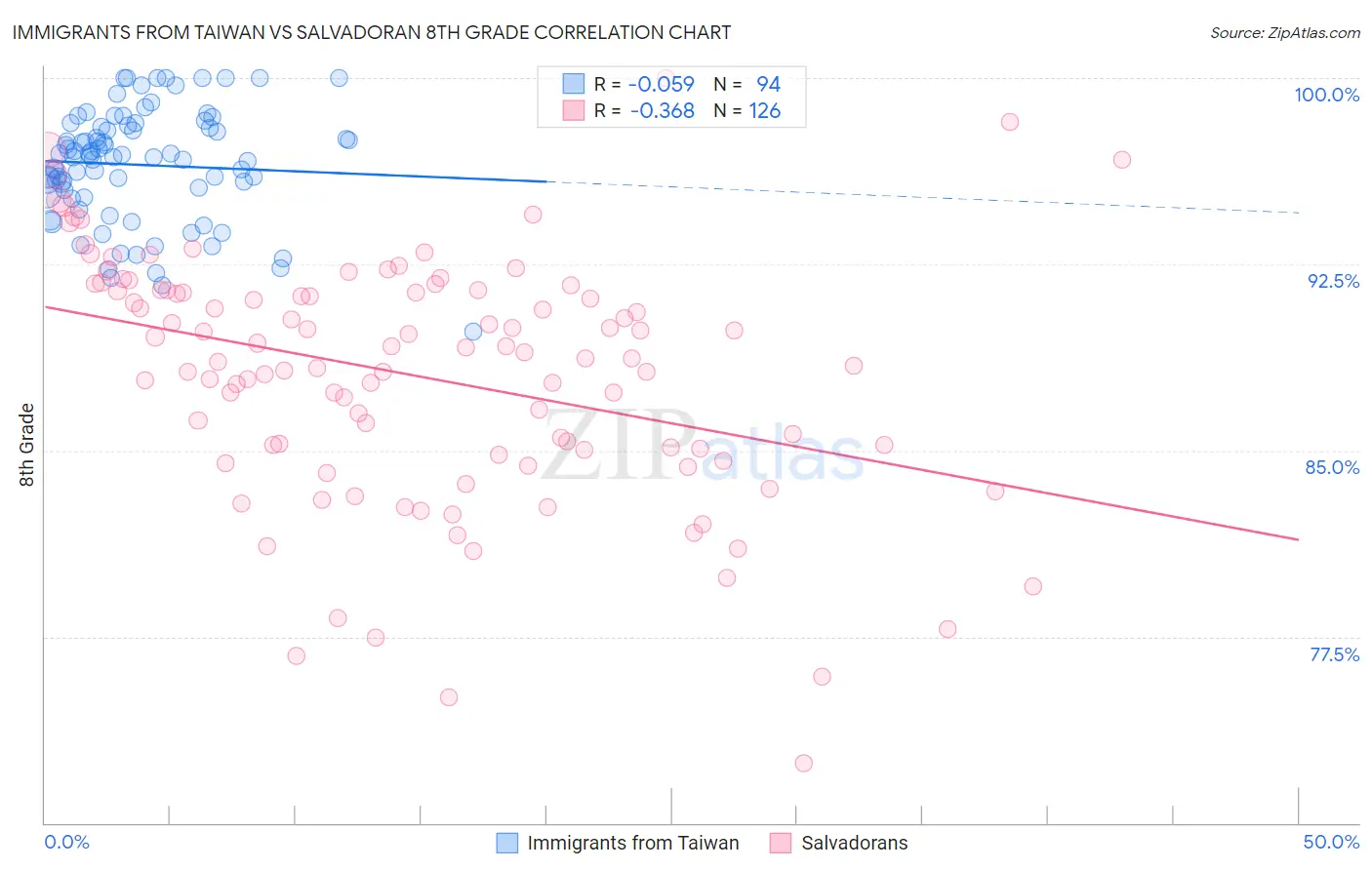Click the 85.0% y-axis label
Image resolution: width=1372 pixels, height=870 pixels.
click(1333, 467)
